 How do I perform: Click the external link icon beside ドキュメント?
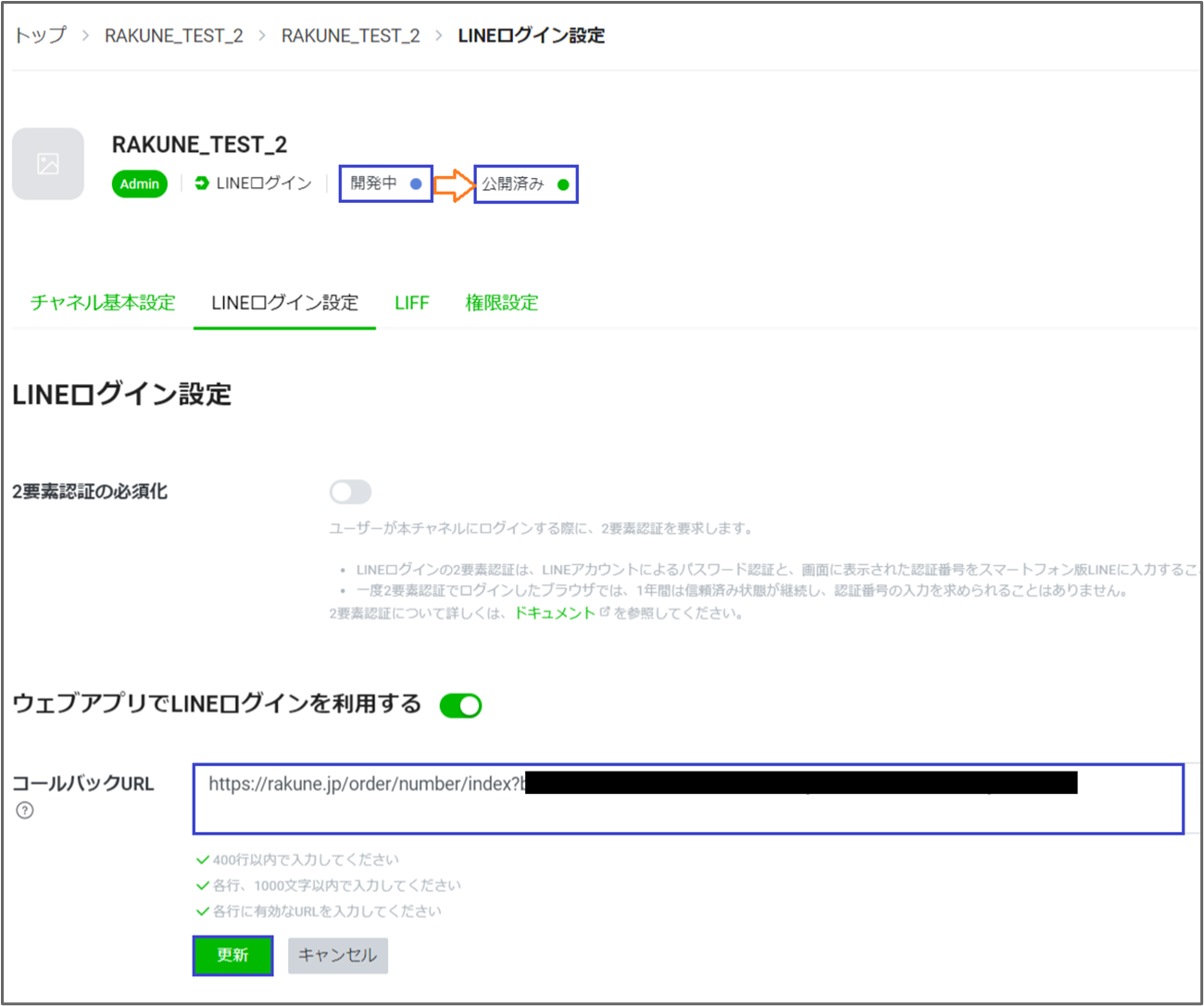pyautogui.click(x=605, y=612)
